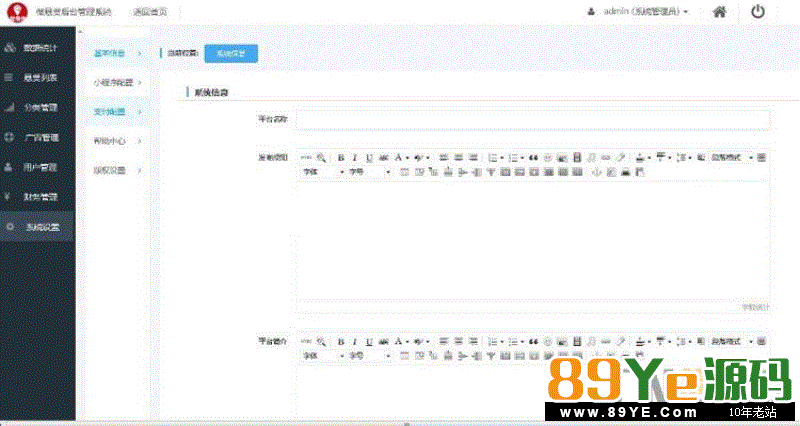Screen dimensions: 800x426
Task: Toggle HTML source in 平台简介 editor
Action: [306, 341]
